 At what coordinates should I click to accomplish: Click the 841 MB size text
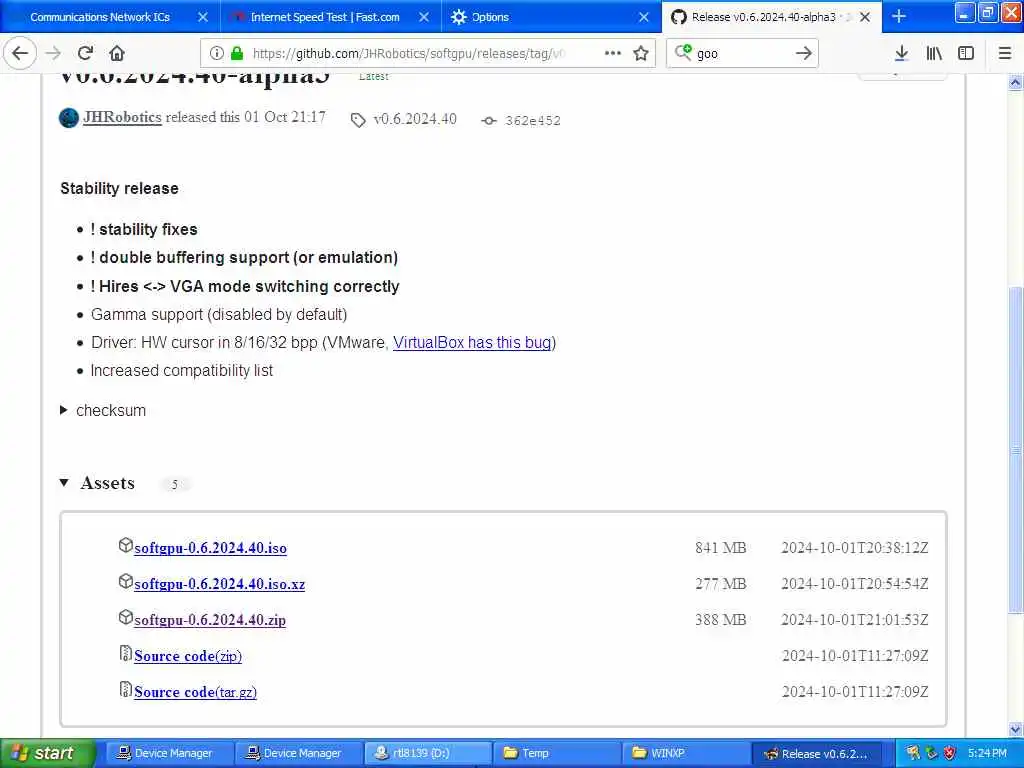coord(720,547)
